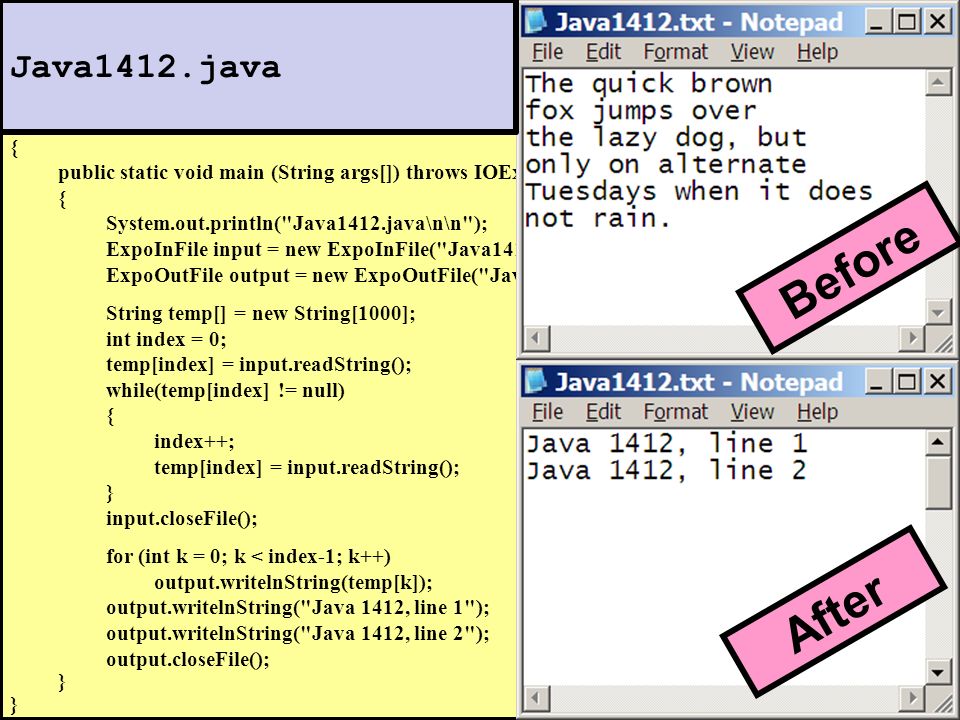Screen dimensions: 960x720
Task: Click scroll right arrow in Before Notepad window
Action: pos(912,338)
